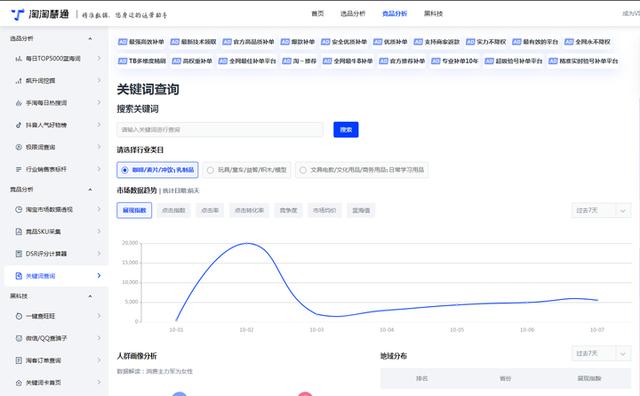The height and width of the screenshot is (396, 640).
Task: Choose the 玩具/童车/益智/积木/模型 radio
Action: (x=210, y=170)
